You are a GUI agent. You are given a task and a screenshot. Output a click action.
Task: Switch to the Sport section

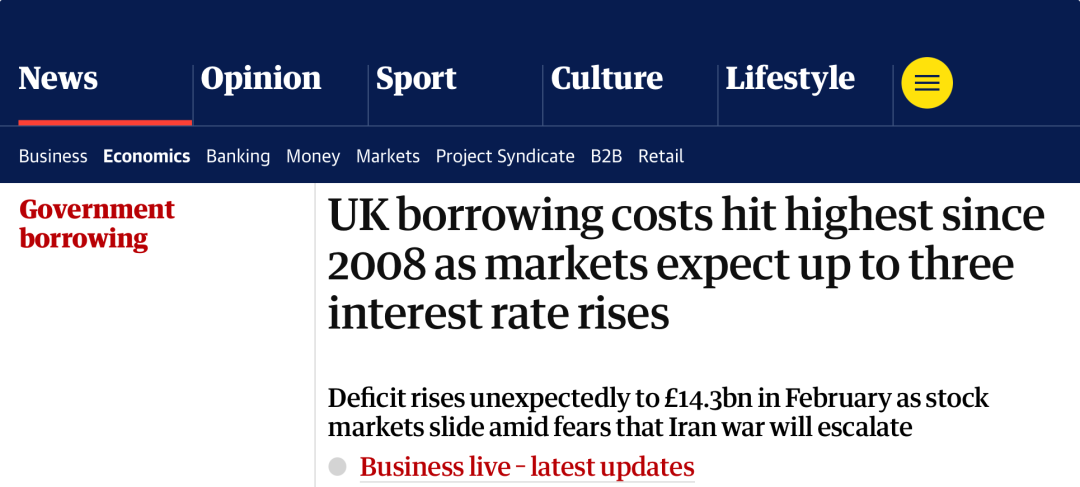416,79
